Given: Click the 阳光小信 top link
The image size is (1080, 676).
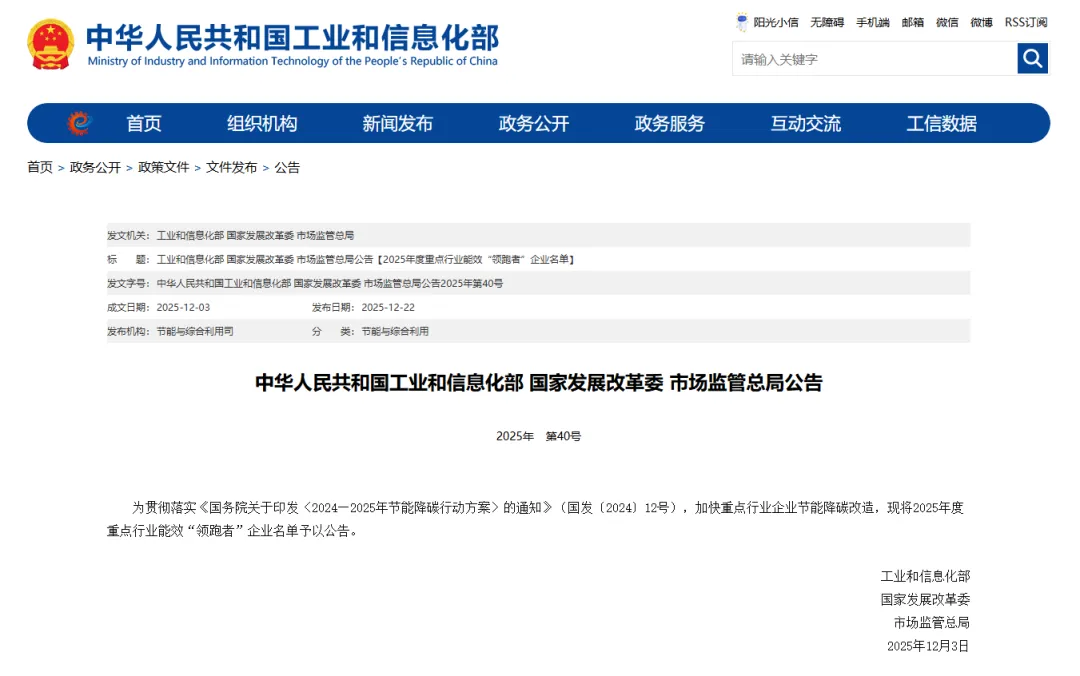Looking at the screenshot, I should click(776, 23).
